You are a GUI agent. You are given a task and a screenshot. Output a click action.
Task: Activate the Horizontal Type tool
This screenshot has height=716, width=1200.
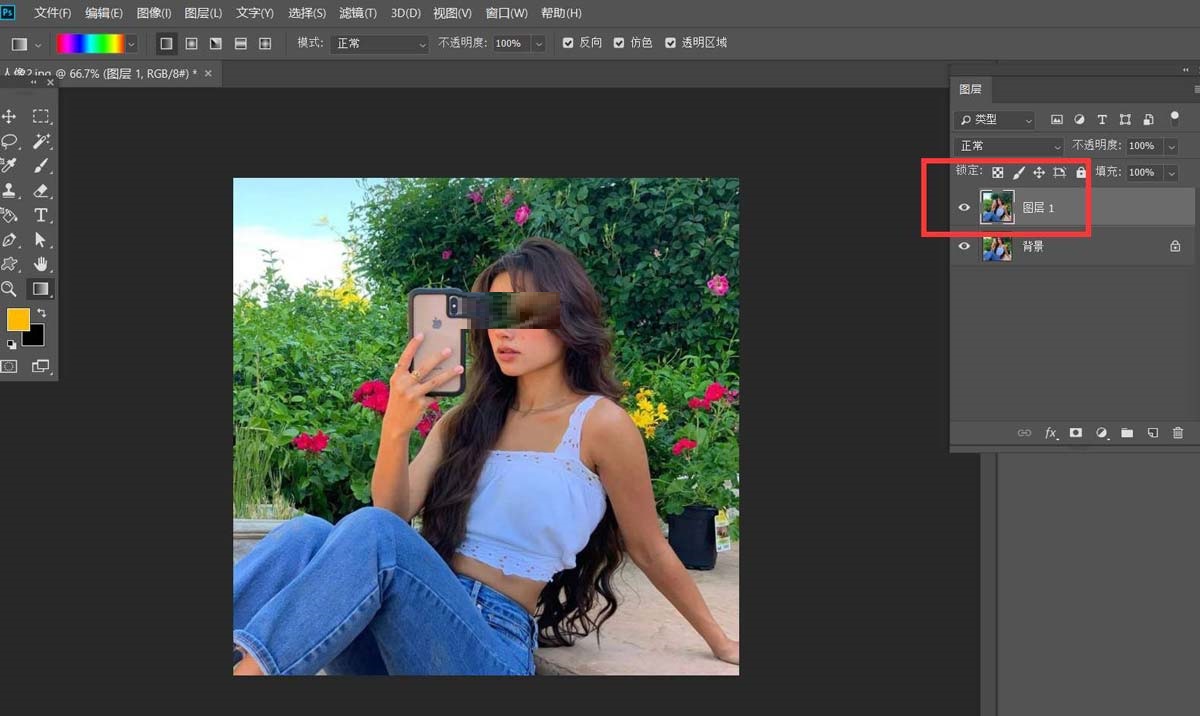(41, 215)
